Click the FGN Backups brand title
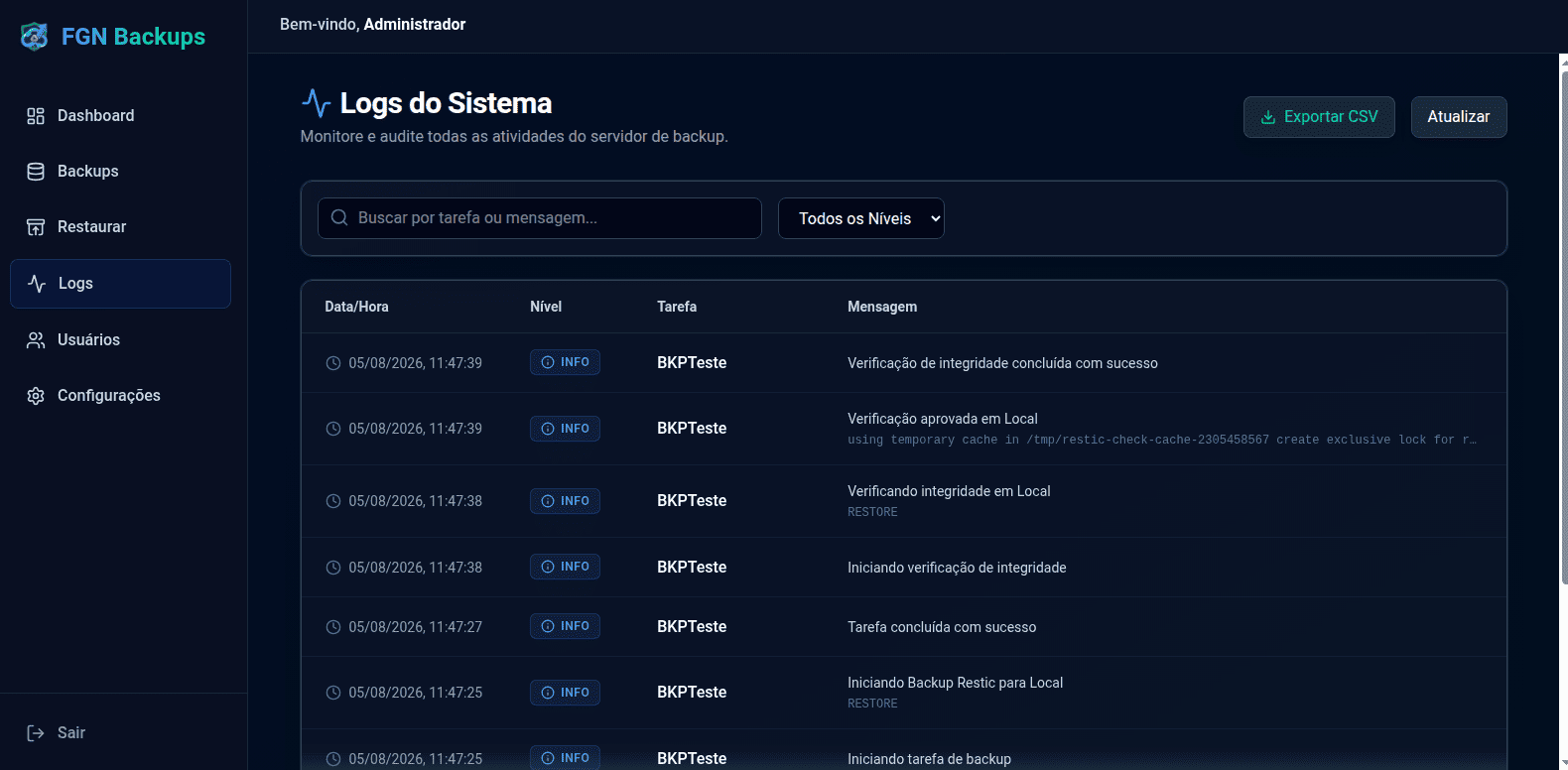Screen dimensions: 1568x770 pyautogui.click(x=133, y=37)
